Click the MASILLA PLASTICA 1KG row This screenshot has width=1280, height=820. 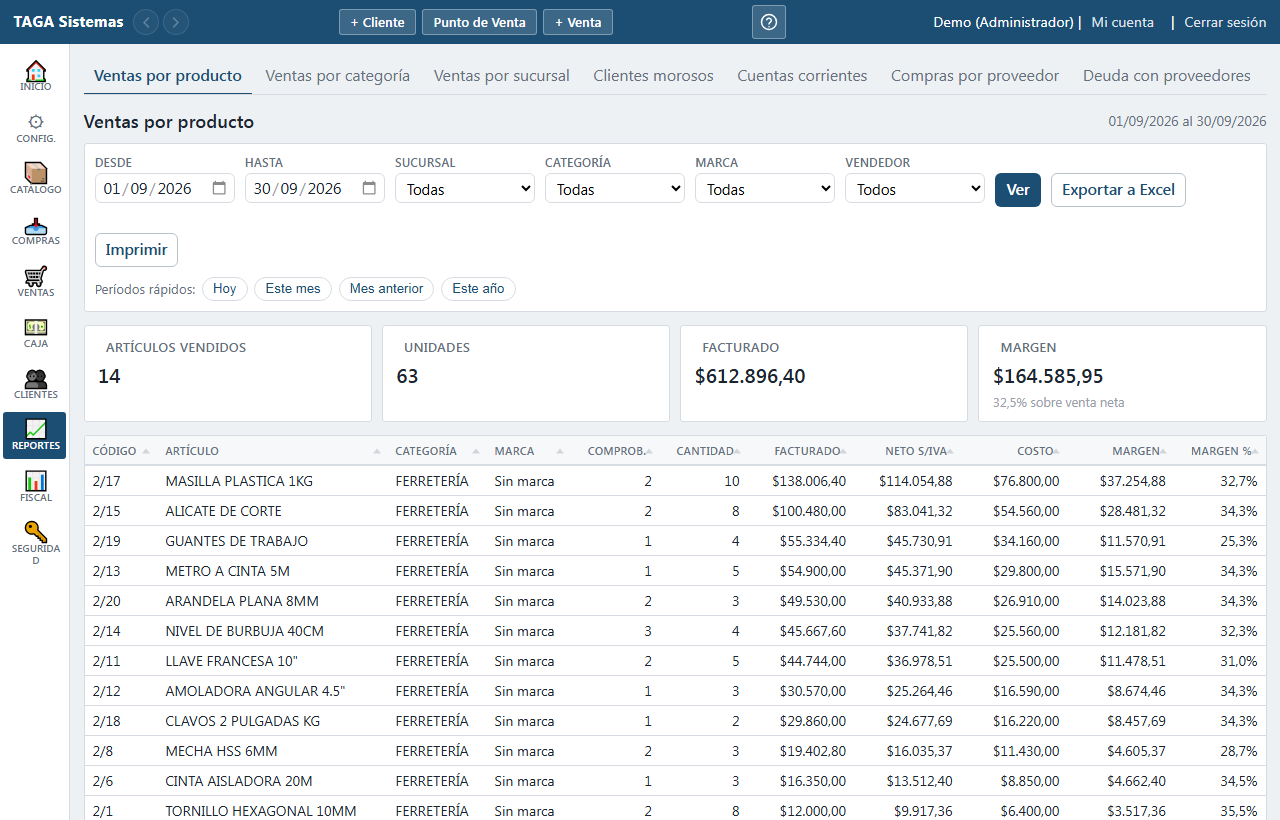675,481
